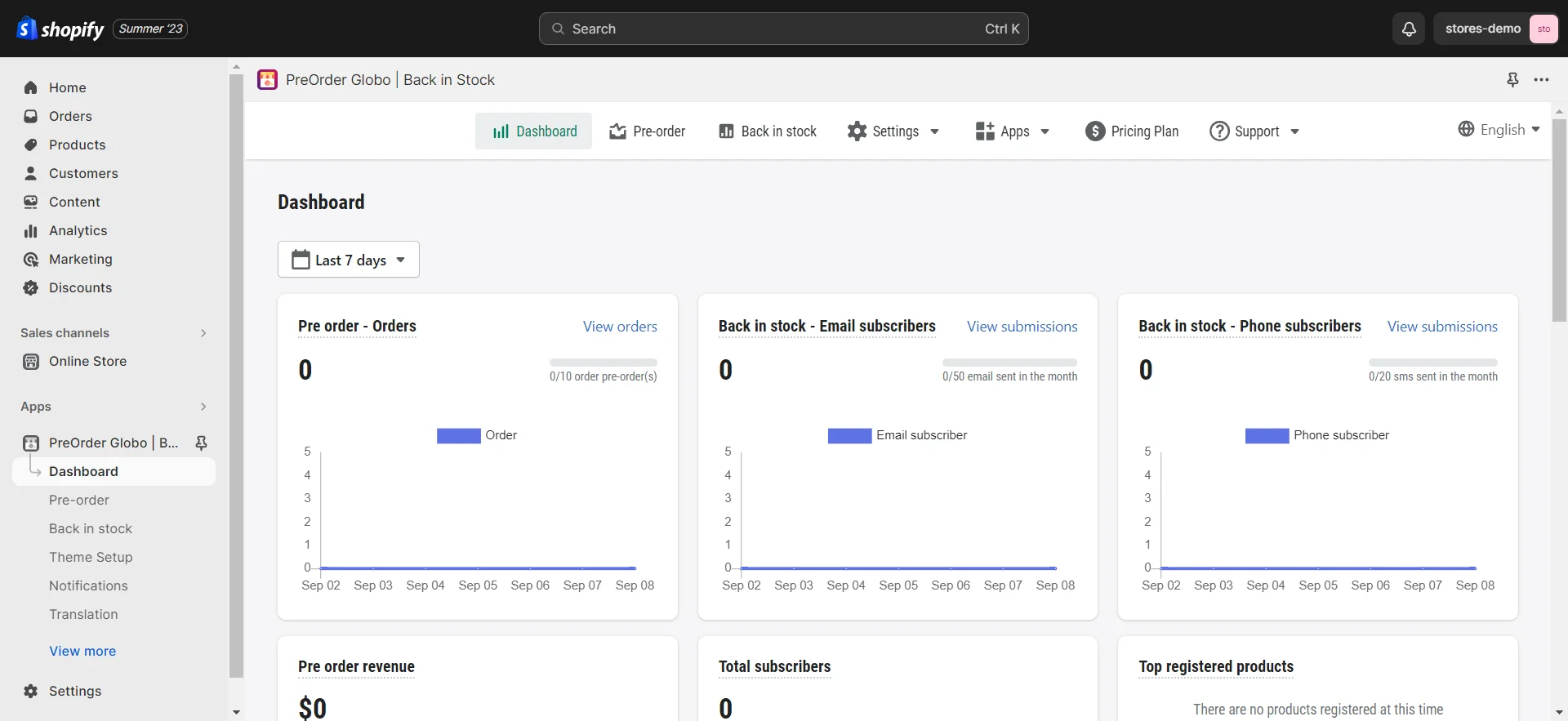Viewport: 1568px width, 721px height.
Task: Toggle the Phone subscriber legend swatch
Action: tap(1267, 436)
